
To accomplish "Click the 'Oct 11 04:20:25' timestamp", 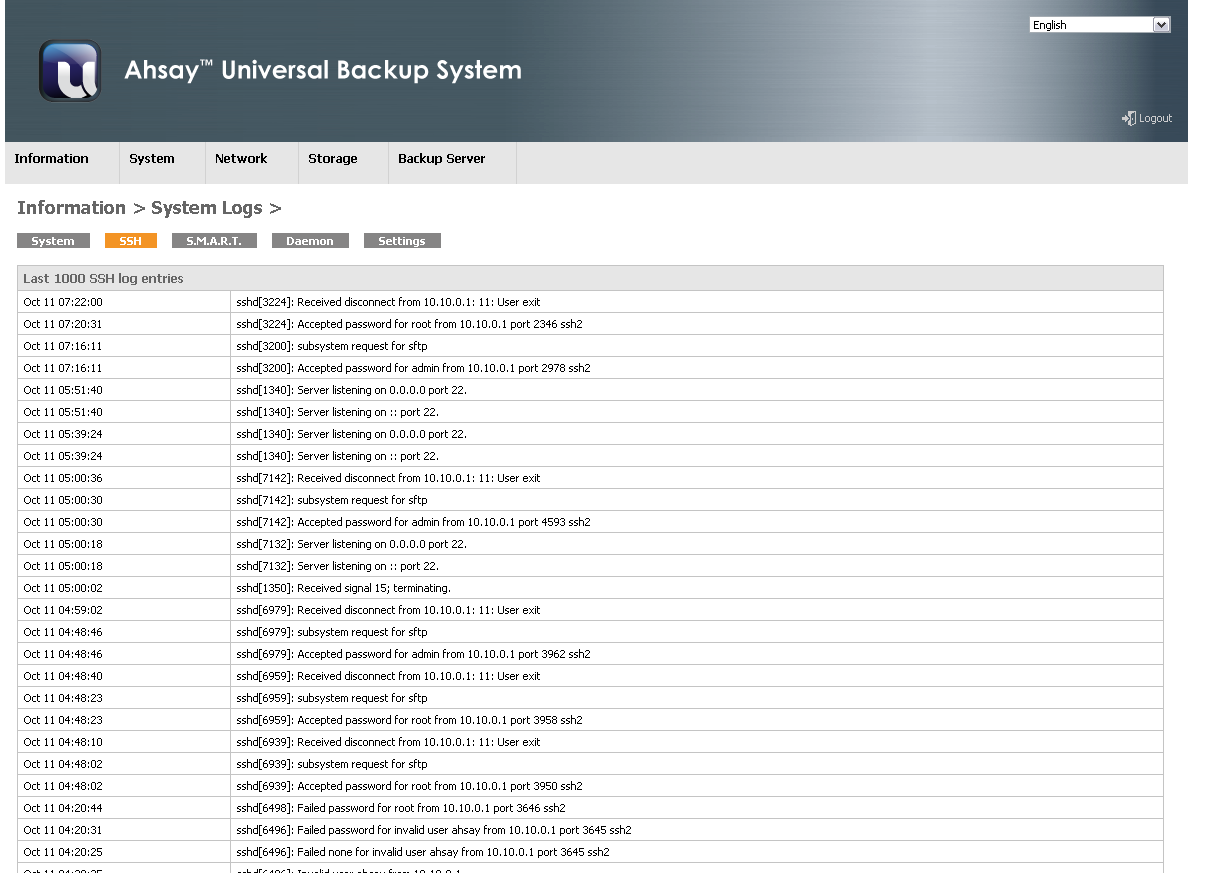I will (x=63, y=852).
